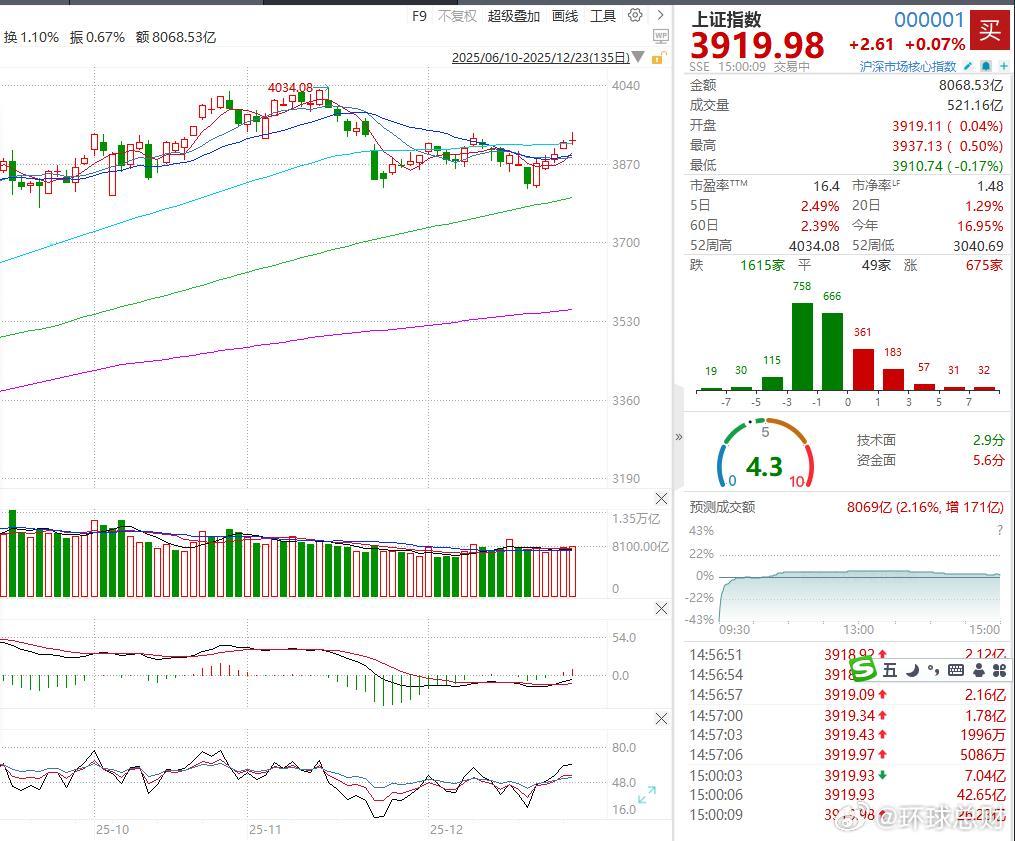Click the plus add-to-watchlist icon
1015x841 pixels.
(x=1003, y=66)
